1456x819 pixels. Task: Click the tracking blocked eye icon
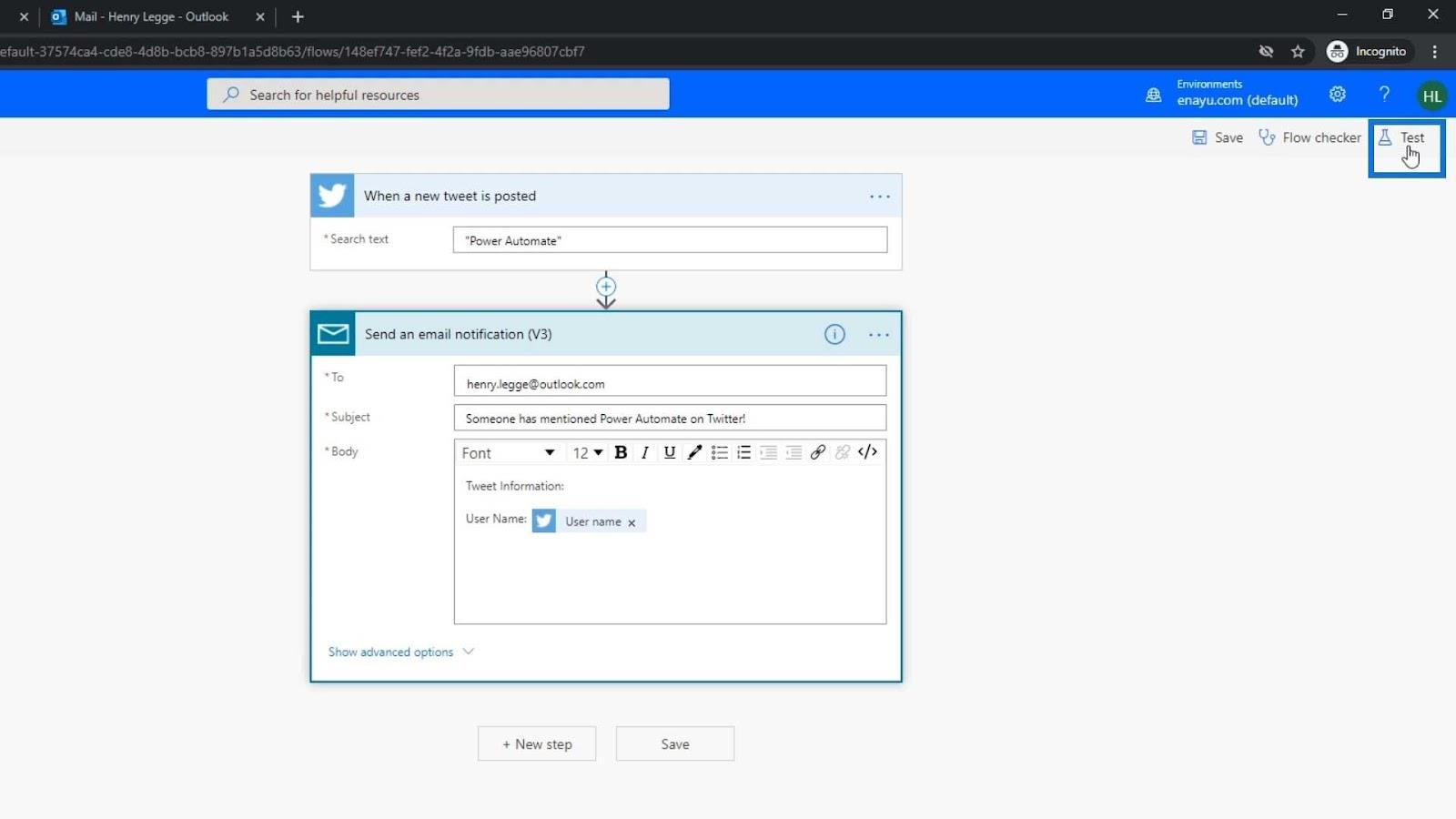tap(1266, 51)
